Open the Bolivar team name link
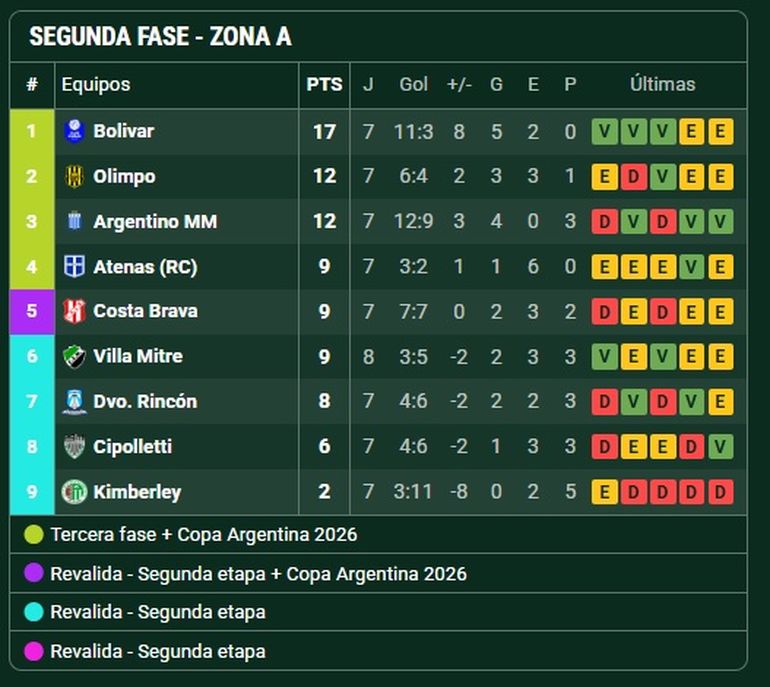770x687 pixels. point(124,131)
